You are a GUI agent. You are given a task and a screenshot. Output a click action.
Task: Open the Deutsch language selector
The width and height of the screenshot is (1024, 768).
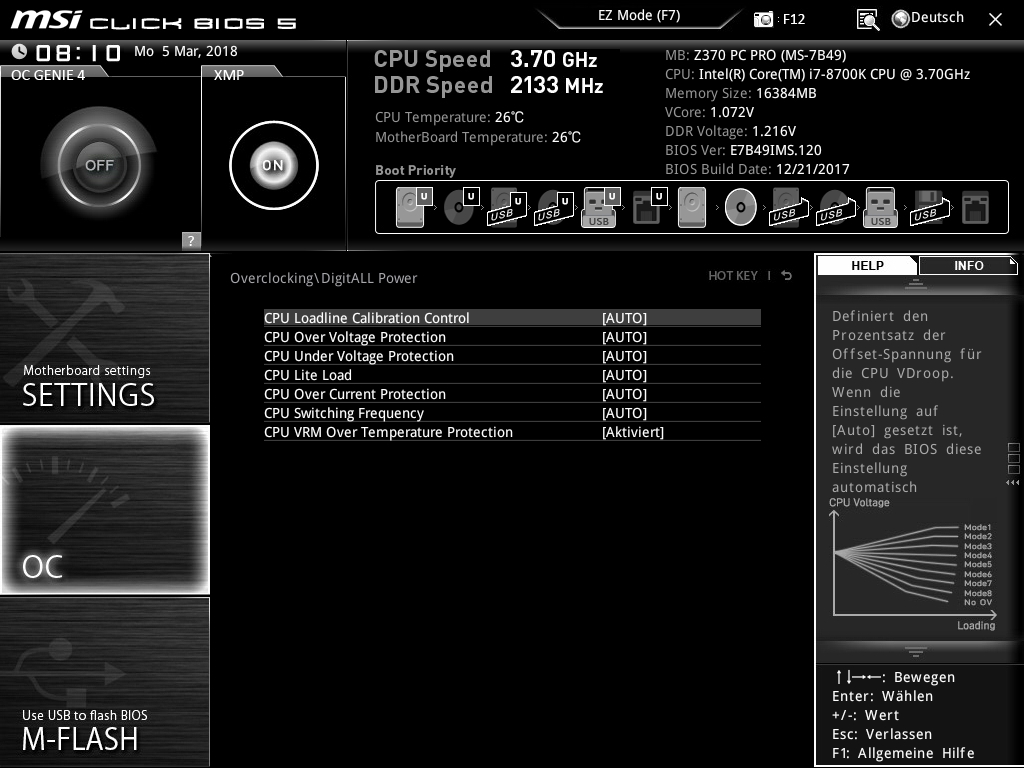point(937,18)
